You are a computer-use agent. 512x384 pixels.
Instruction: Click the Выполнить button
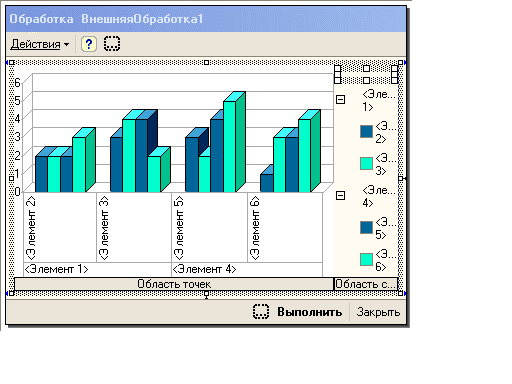coord(310,312)
